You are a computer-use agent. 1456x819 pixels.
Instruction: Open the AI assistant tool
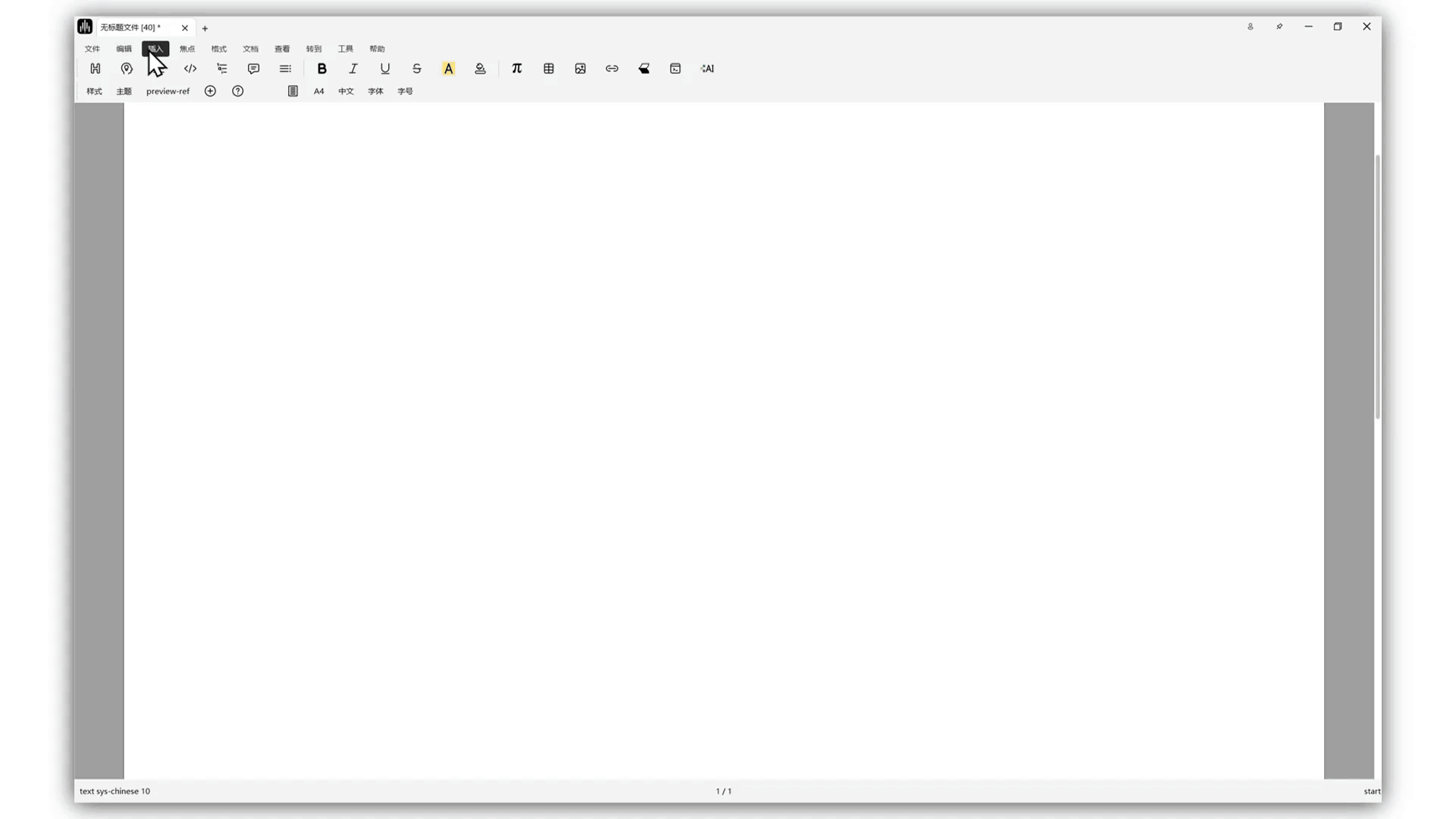(708, 68)
